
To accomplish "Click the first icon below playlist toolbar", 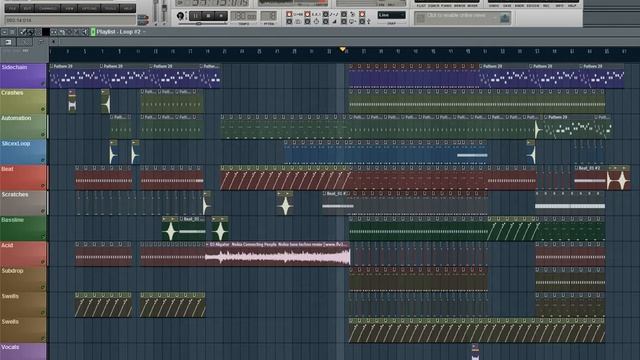I will [x=8, y=42].
